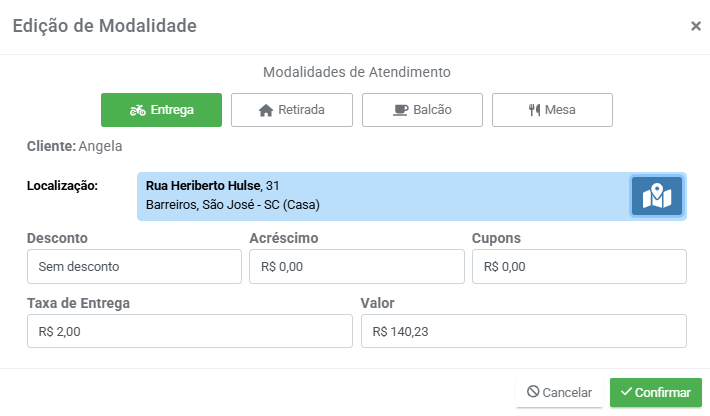The image size is (710, 416).
Task: Click the client name Angela
Action: pyautogui.click(x=100, y=146)
